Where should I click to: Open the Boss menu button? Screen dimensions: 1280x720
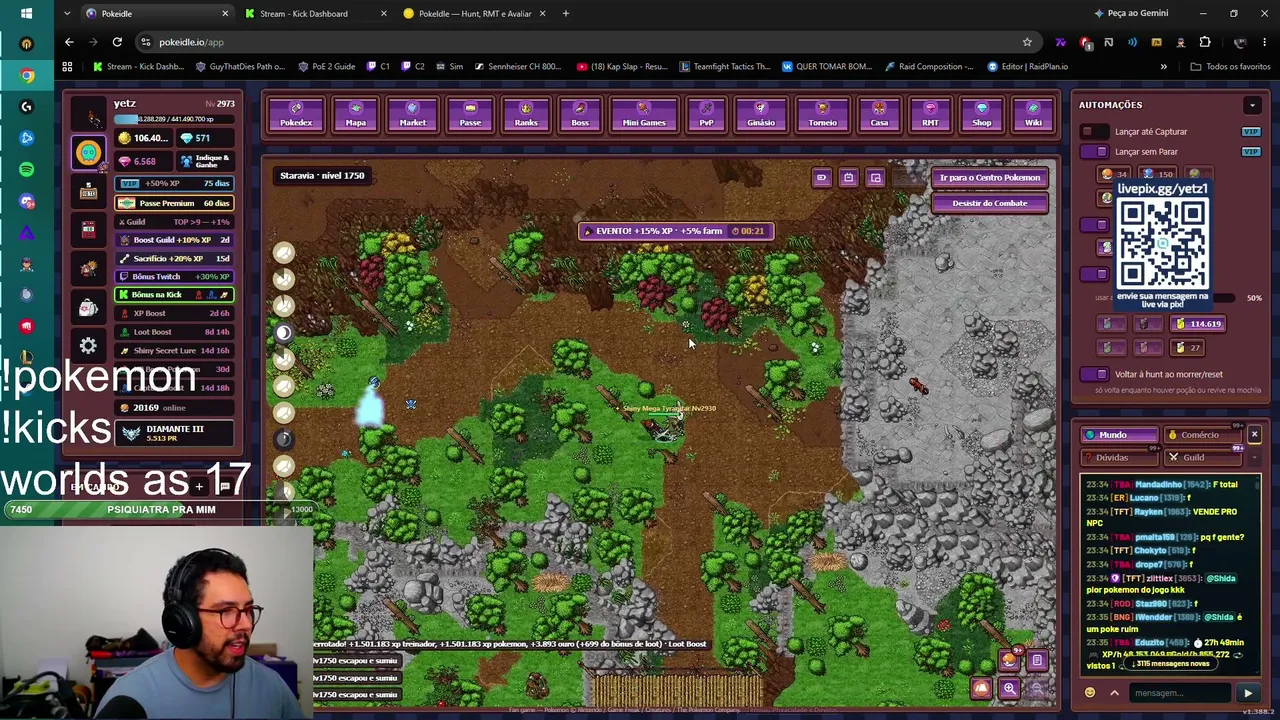click(x=580, y=115)
